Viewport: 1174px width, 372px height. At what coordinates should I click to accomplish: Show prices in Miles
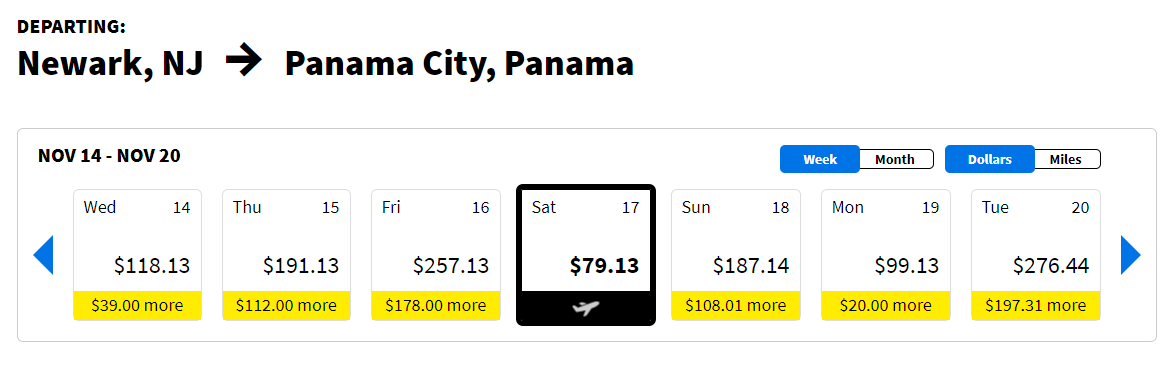click(x=1065, y=159)
